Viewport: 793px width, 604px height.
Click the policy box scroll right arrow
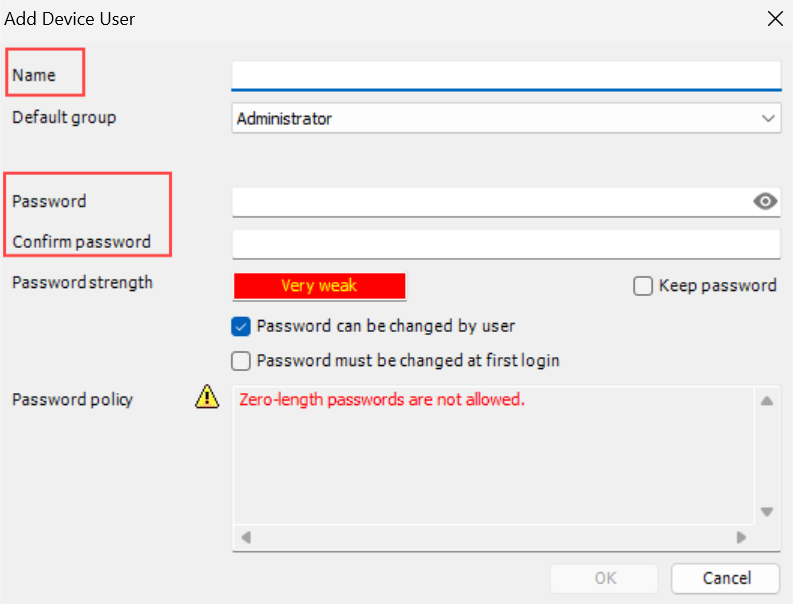741,537
